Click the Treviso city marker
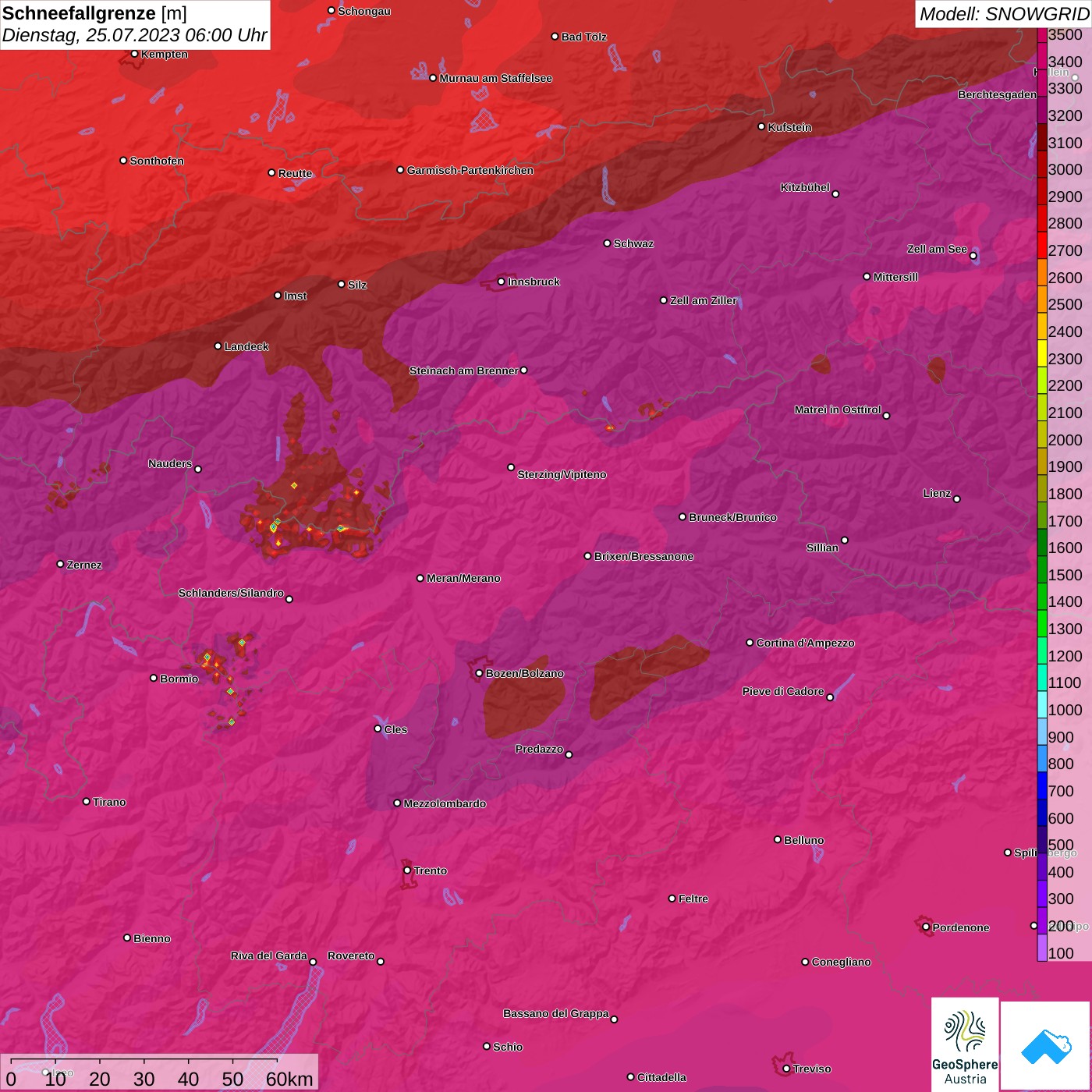This screenshot has height=1092, width=1092. coord(787,1069)
